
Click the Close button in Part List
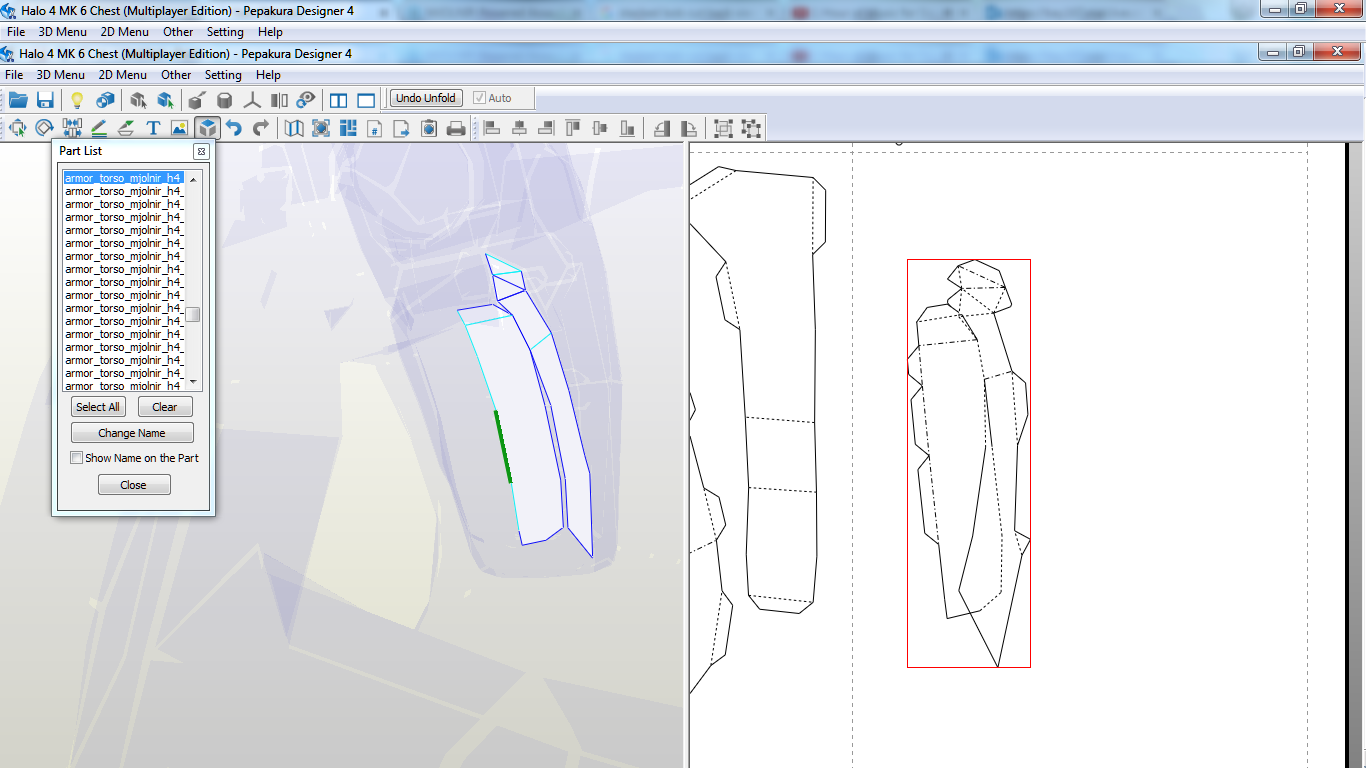(x=134, y=485)
